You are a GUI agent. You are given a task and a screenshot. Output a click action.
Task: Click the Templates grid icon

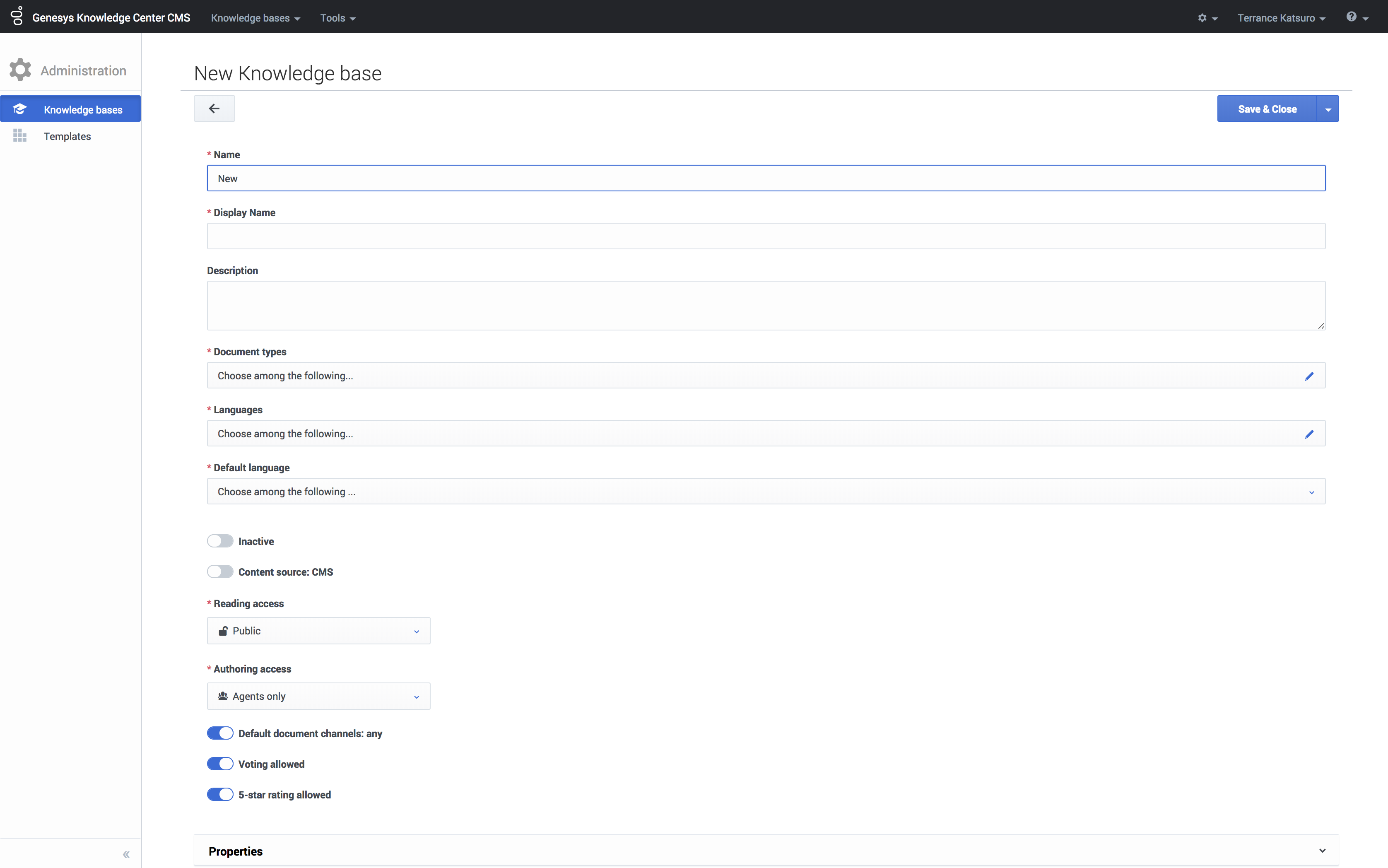tap(20, 136)
